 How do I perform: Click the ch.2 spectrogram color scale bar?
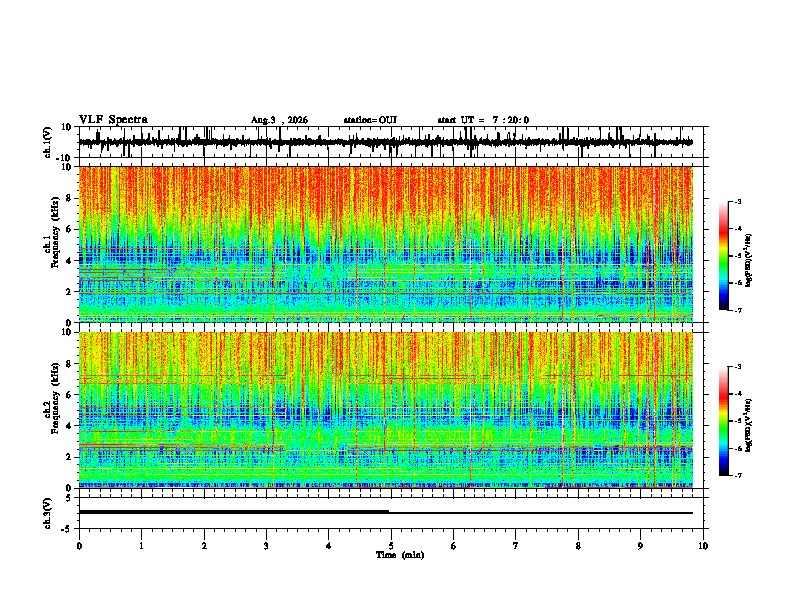[x=723, y=421]
